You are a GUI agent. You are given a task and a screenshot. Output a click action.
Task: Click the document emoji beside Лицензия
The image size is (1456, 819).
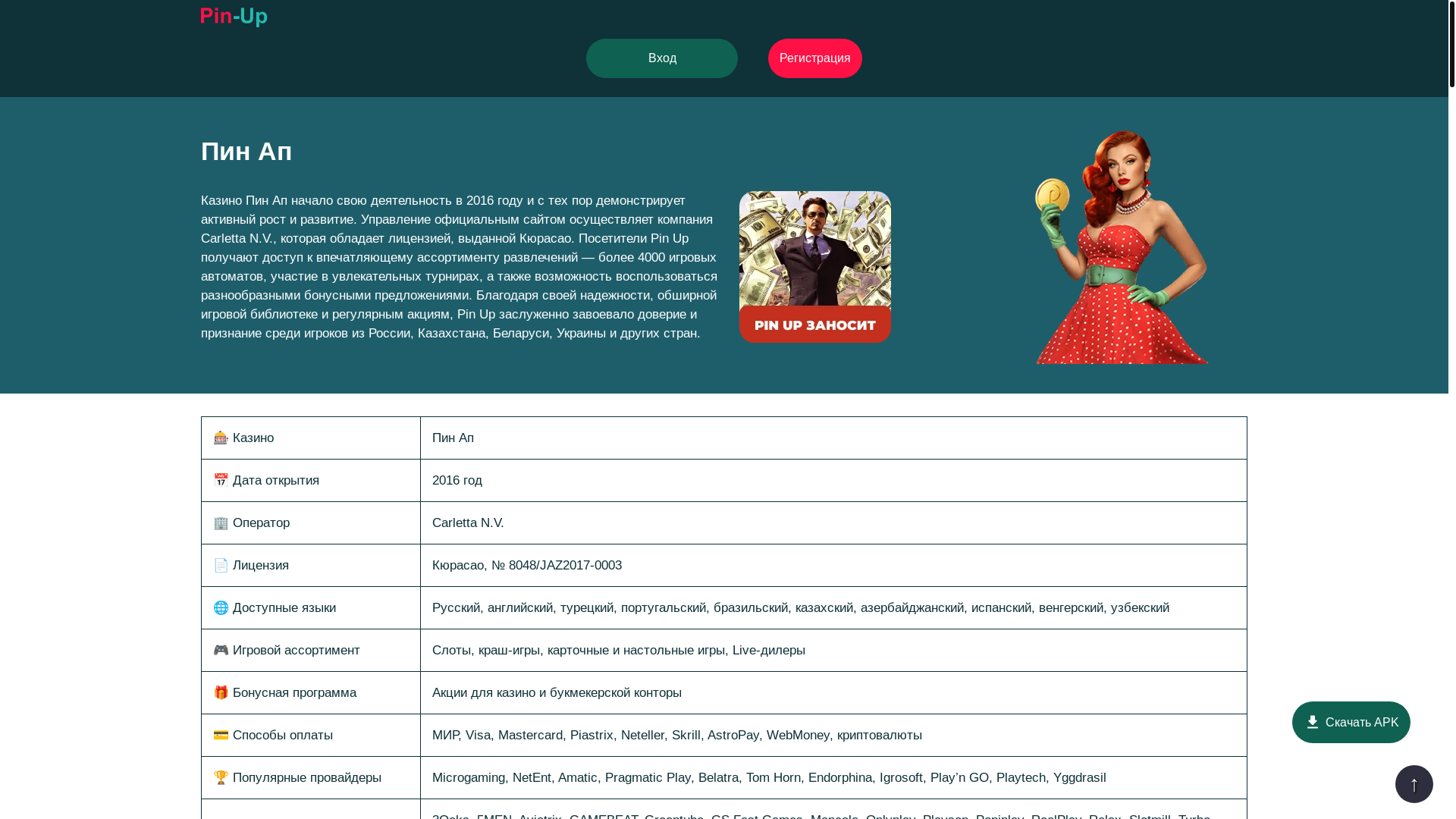pyautogui.click(x=221, y=565)
